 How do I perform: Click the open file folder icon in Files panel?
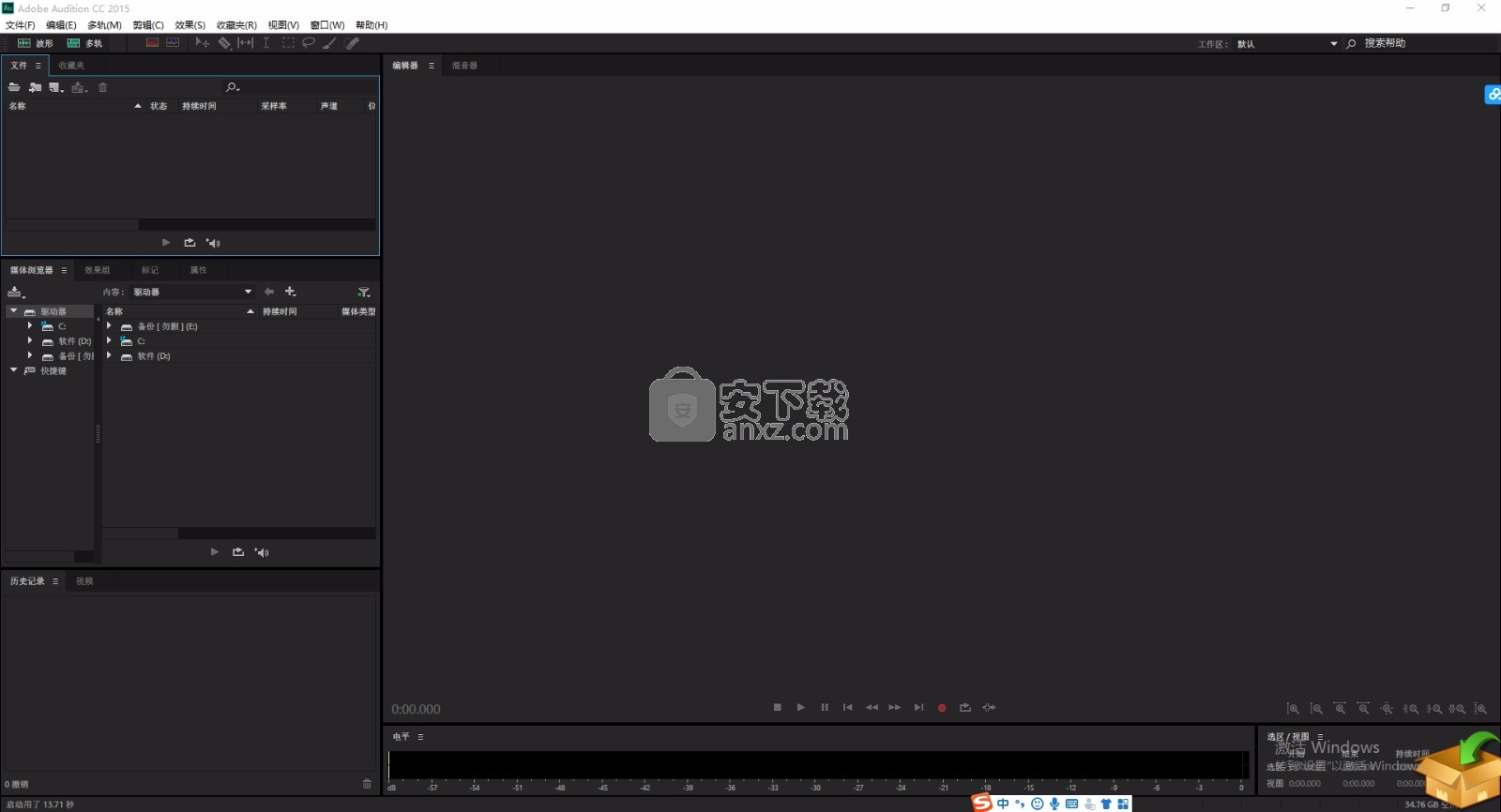point(14,87)
